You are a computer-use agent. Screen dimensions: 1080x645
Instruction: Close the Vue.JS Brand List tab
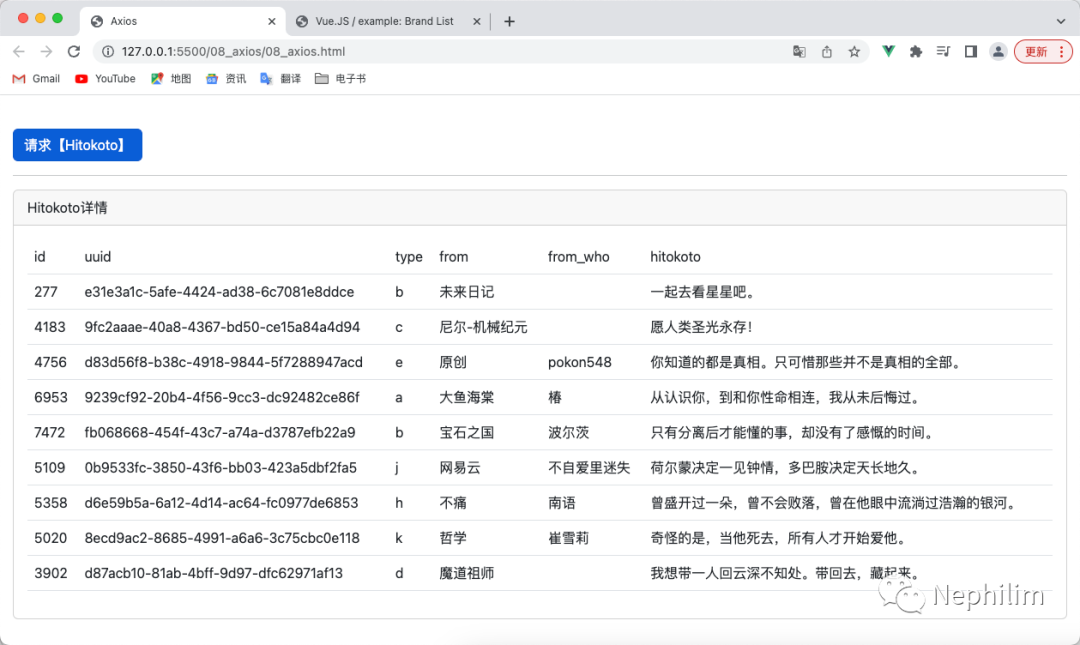point(477,21)
